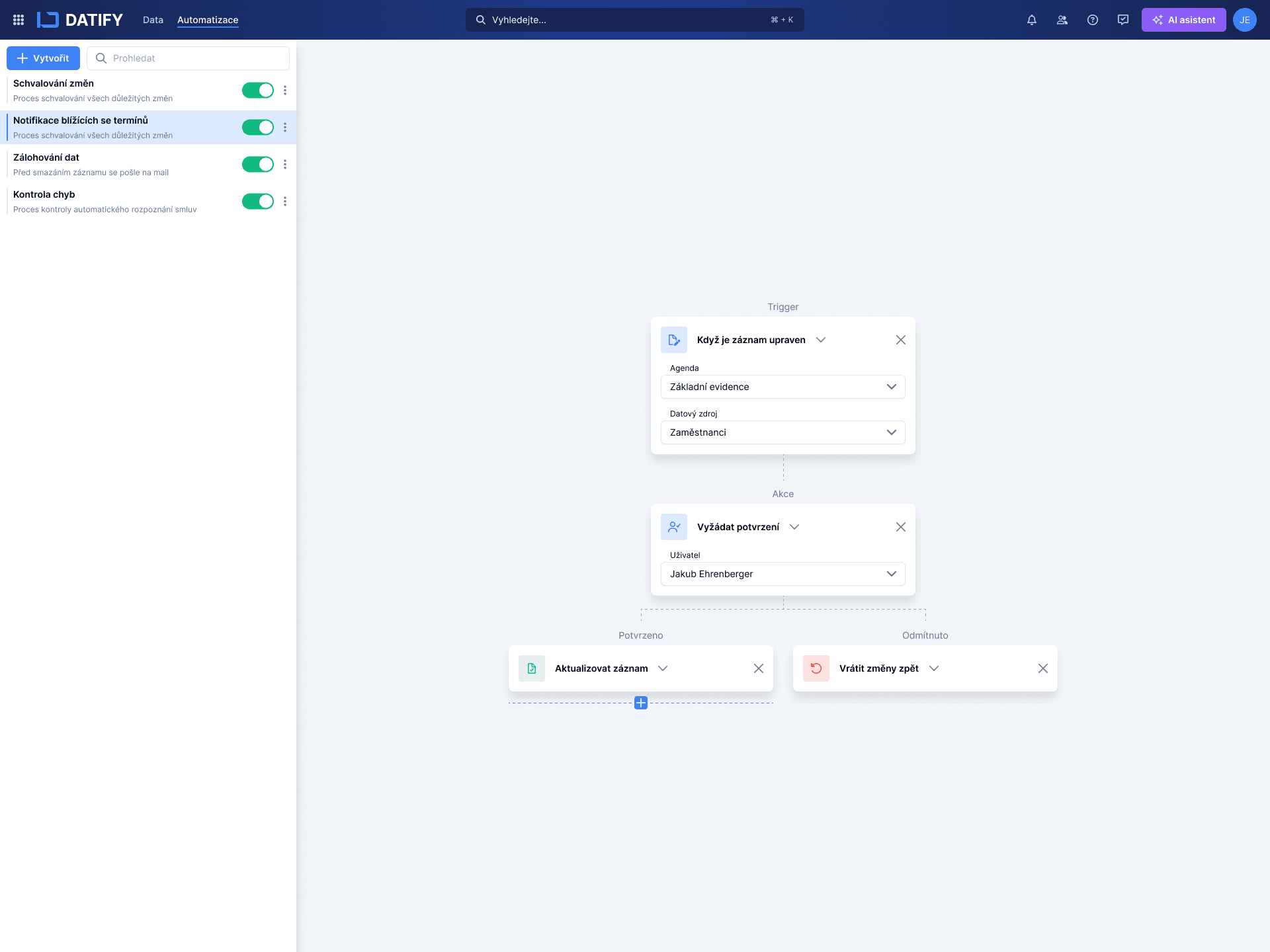Open options menu for Zálohování dat

[285, 164]
